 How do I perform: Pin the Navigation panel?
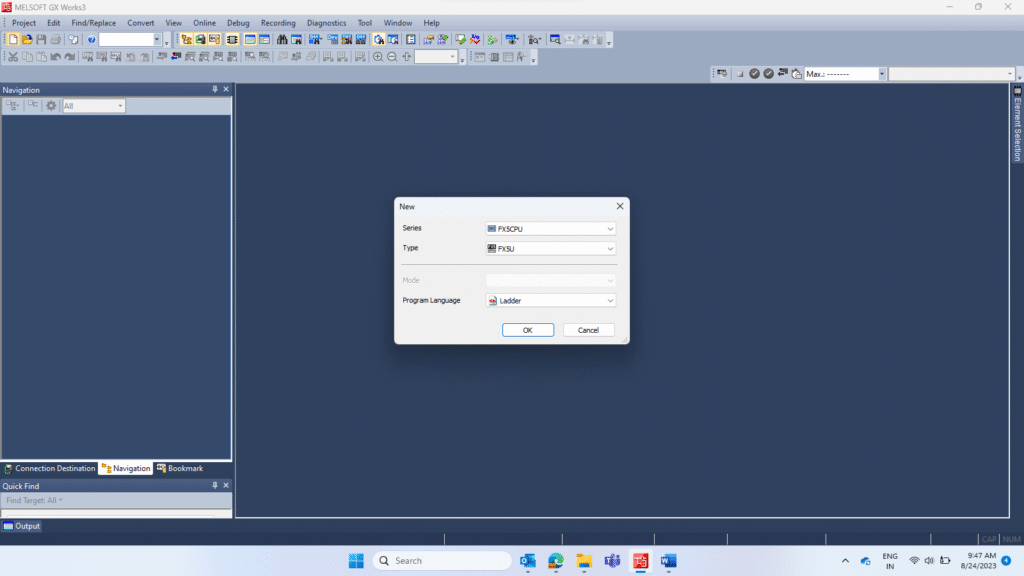(x=215, y=89)
